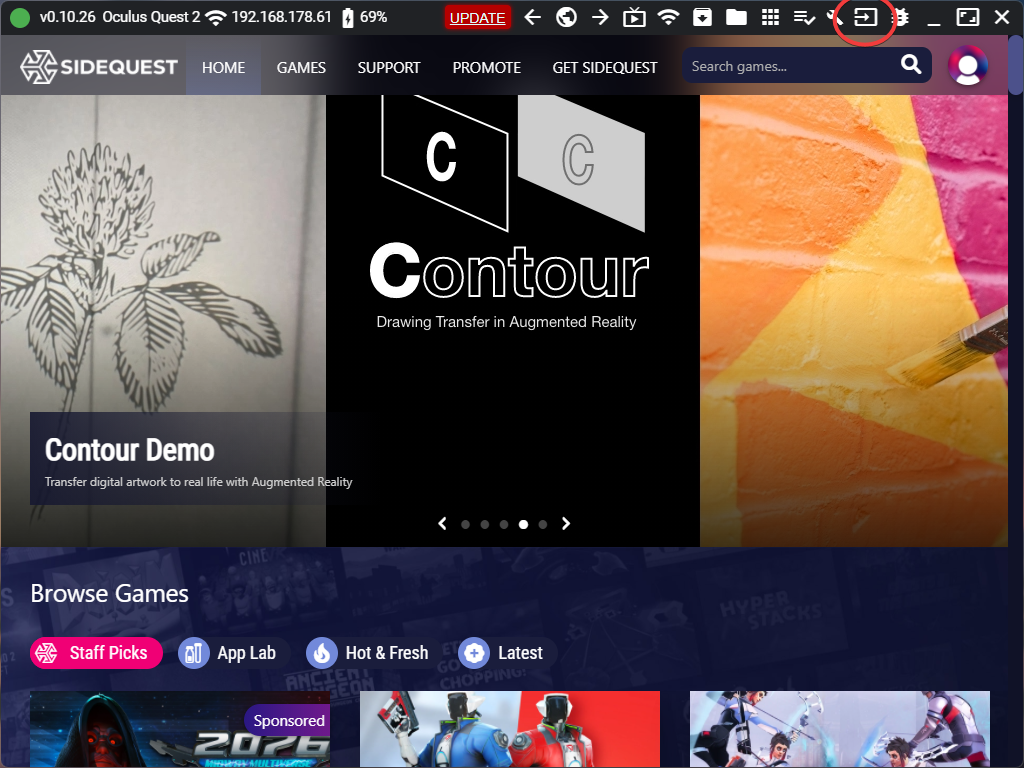Open the headset file manager folder icon
Viewport: 1024px width, 768px height.
click(736, 17)
